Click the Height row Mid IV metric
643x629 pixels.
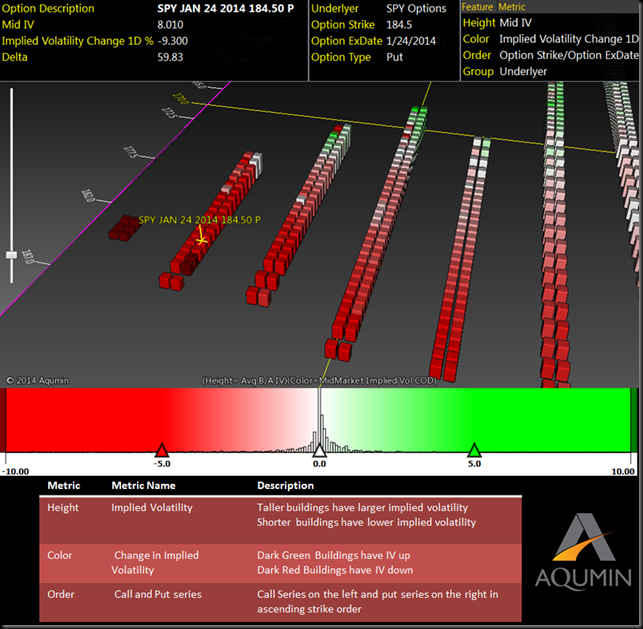[x=515, y=23]
